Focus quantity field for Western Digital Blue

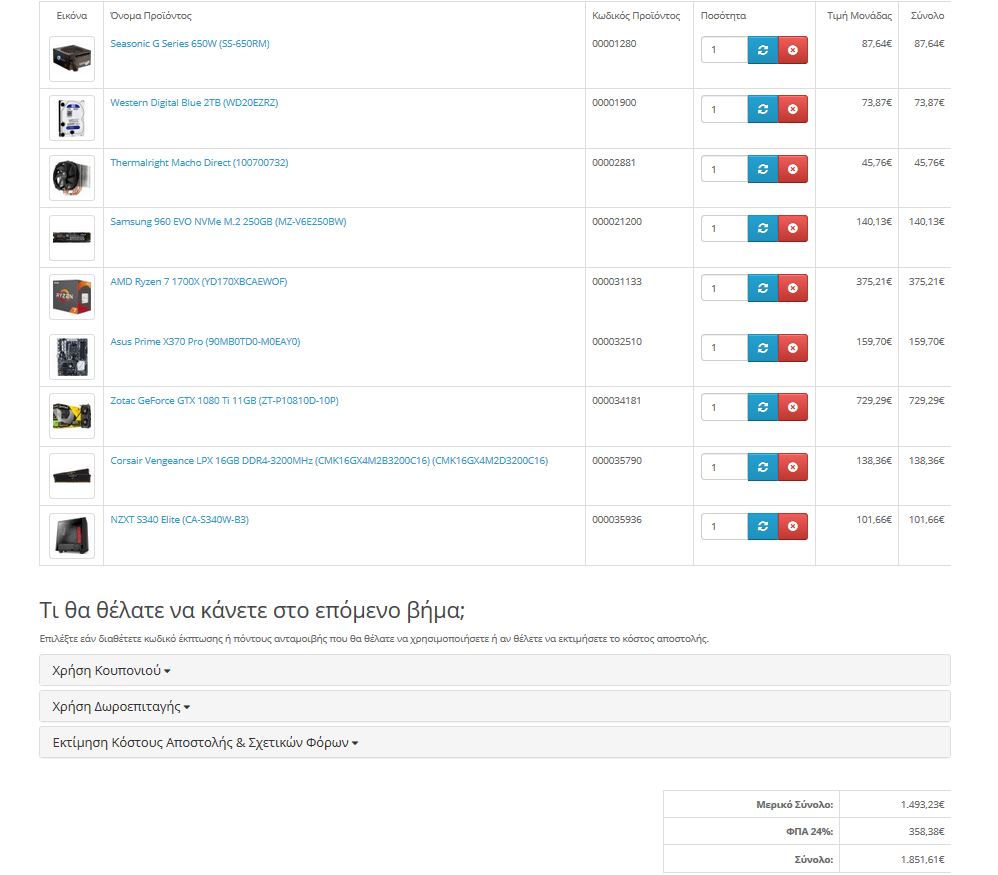[724, 109]
